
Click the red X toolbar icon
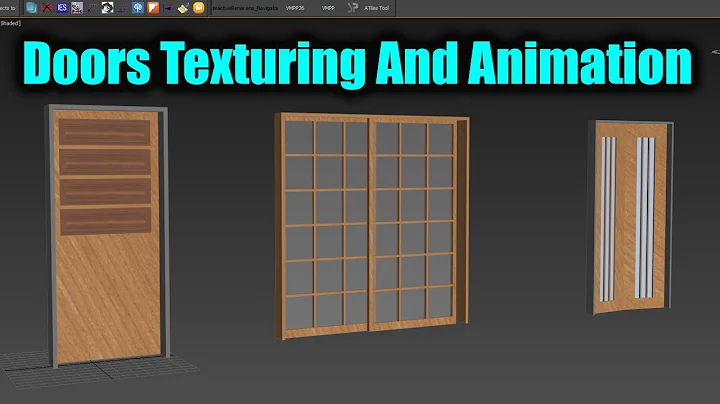click(x=46, y=7)
